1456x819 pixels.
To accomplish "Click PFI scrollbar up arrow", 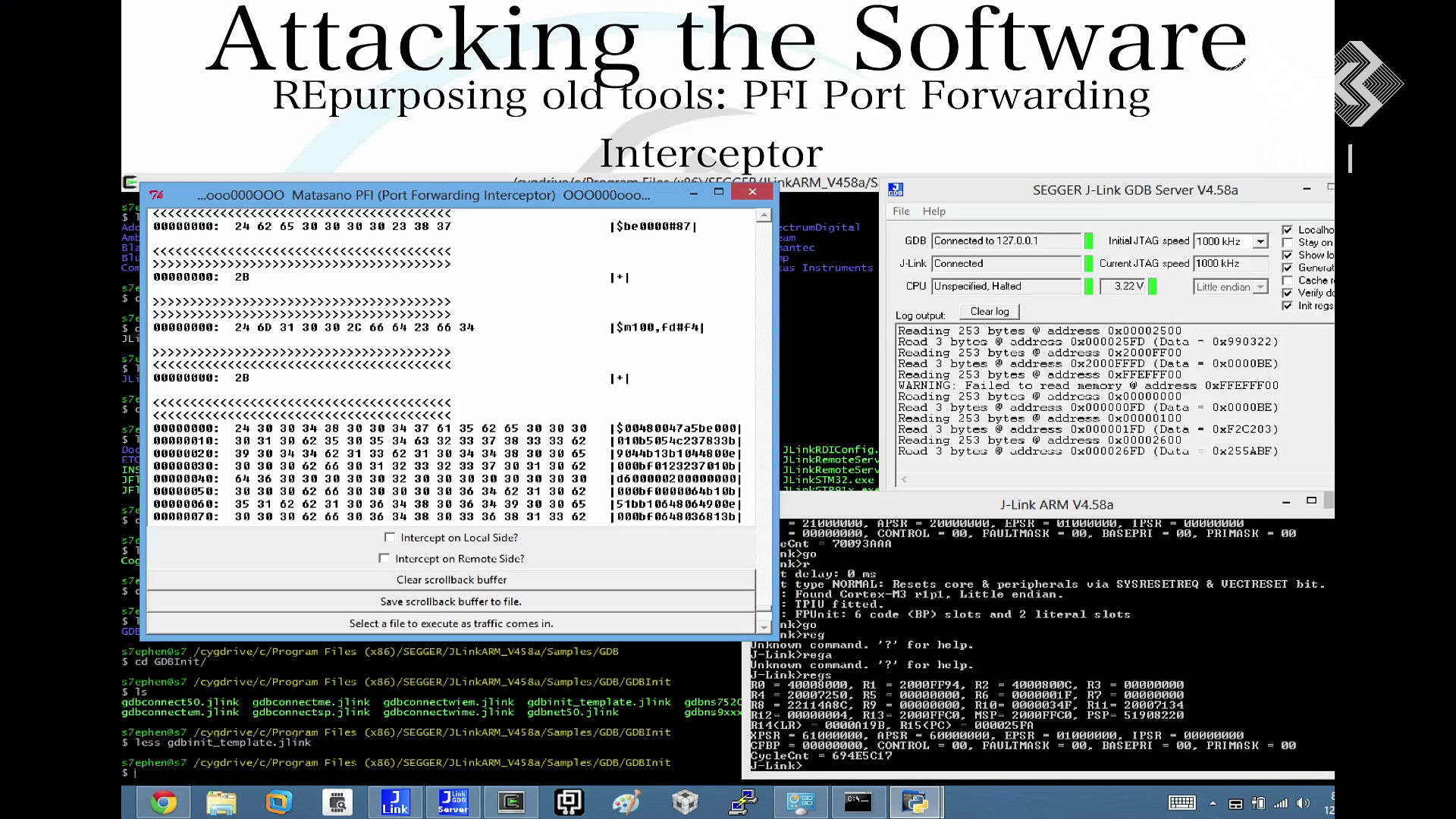I will point(764,216).
